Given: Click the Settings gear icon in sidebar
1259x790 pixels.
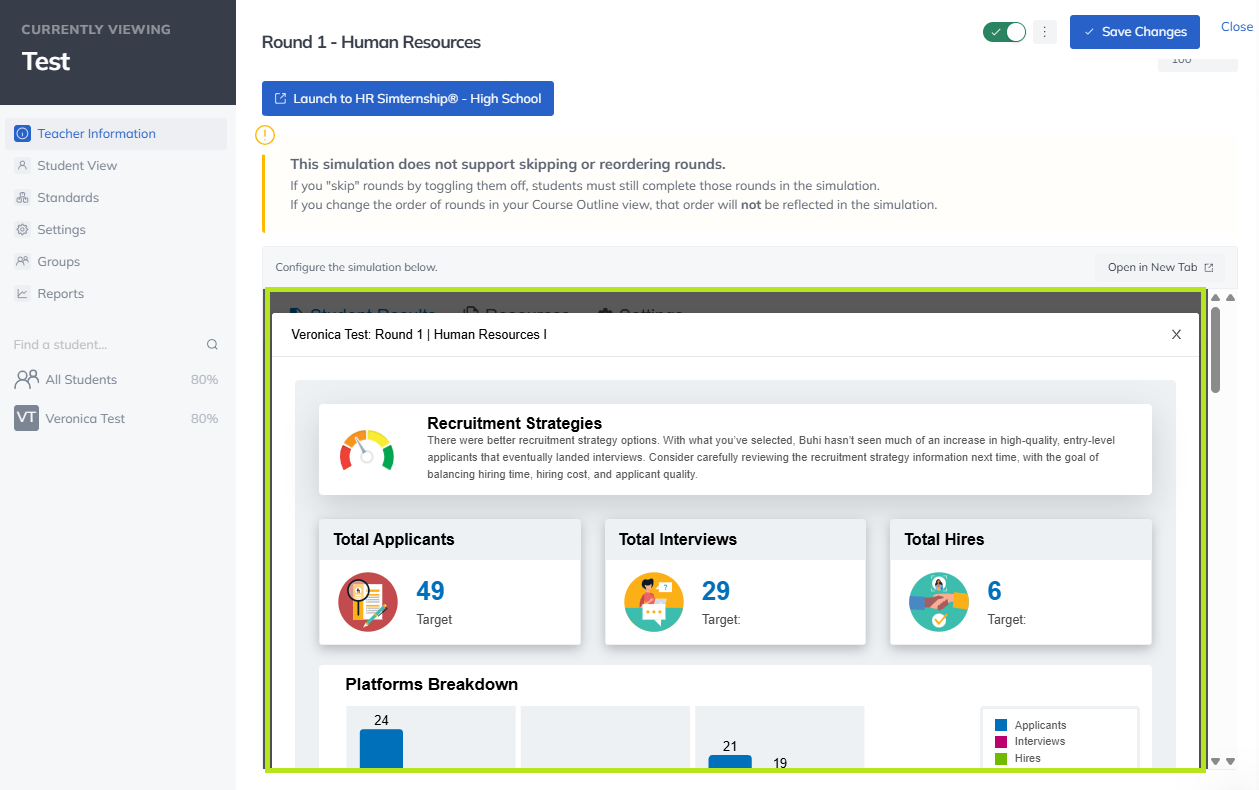Looking at the screenshot, I should point(22,230).
